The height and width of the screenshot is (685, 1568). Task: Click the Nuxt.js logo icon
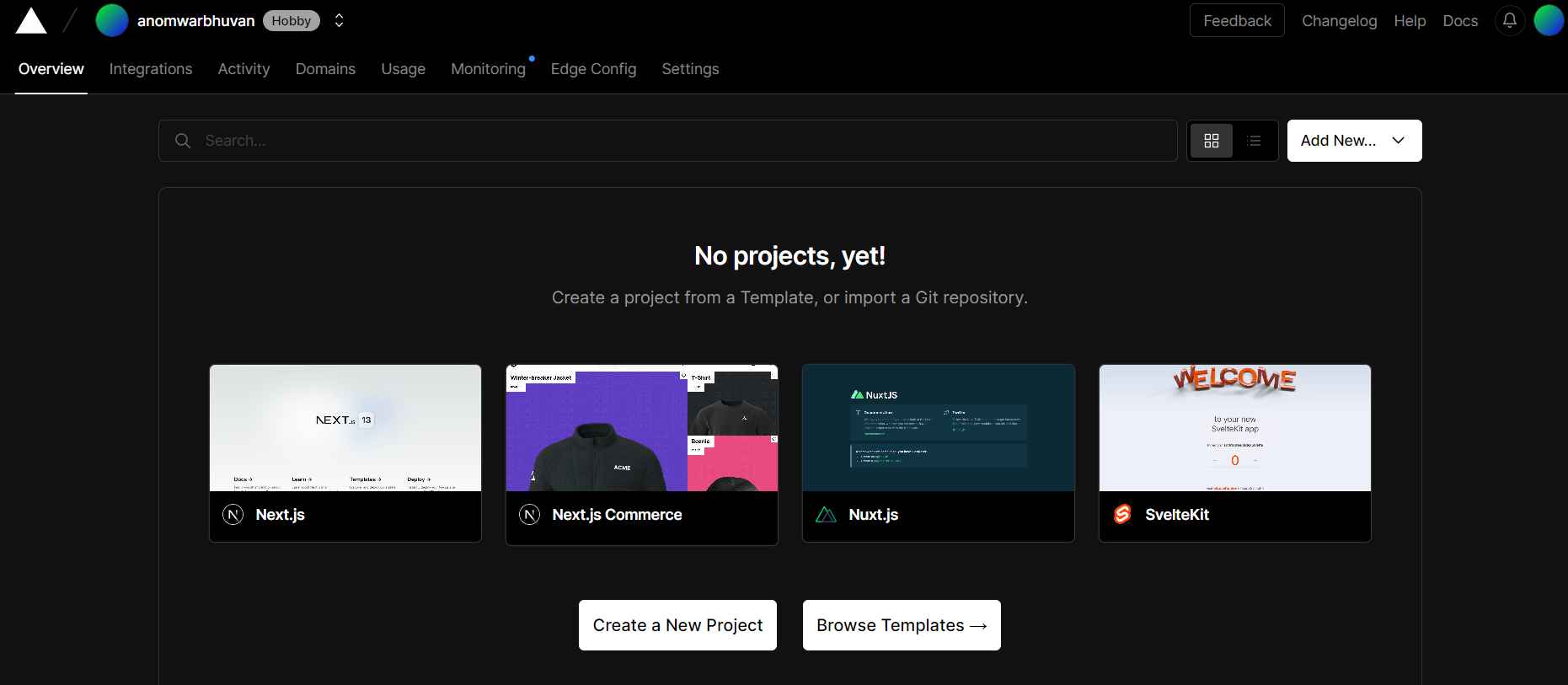point(827,515)
